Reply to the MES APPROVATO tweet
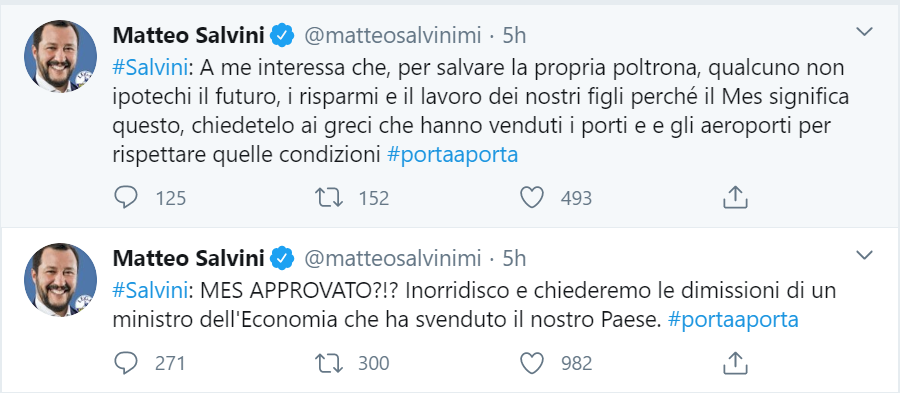 click(126, 363)
